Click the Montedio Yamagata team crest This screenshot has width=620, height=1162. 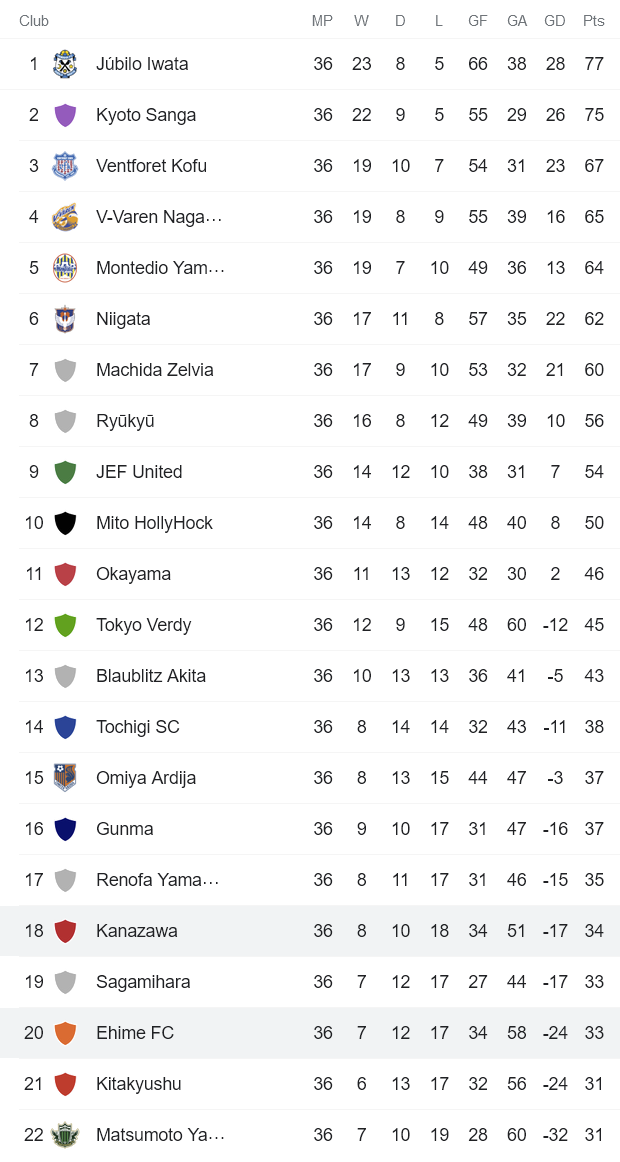65,268
